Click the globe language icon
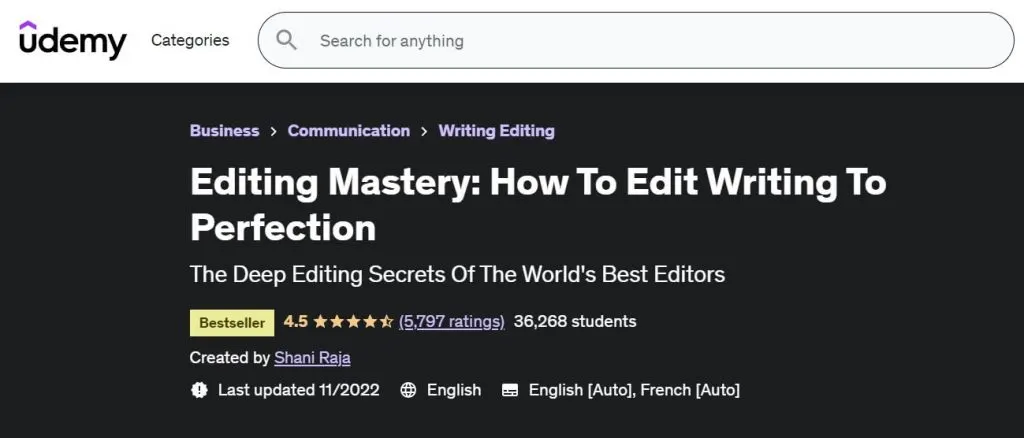 click(x=408, y=390)
